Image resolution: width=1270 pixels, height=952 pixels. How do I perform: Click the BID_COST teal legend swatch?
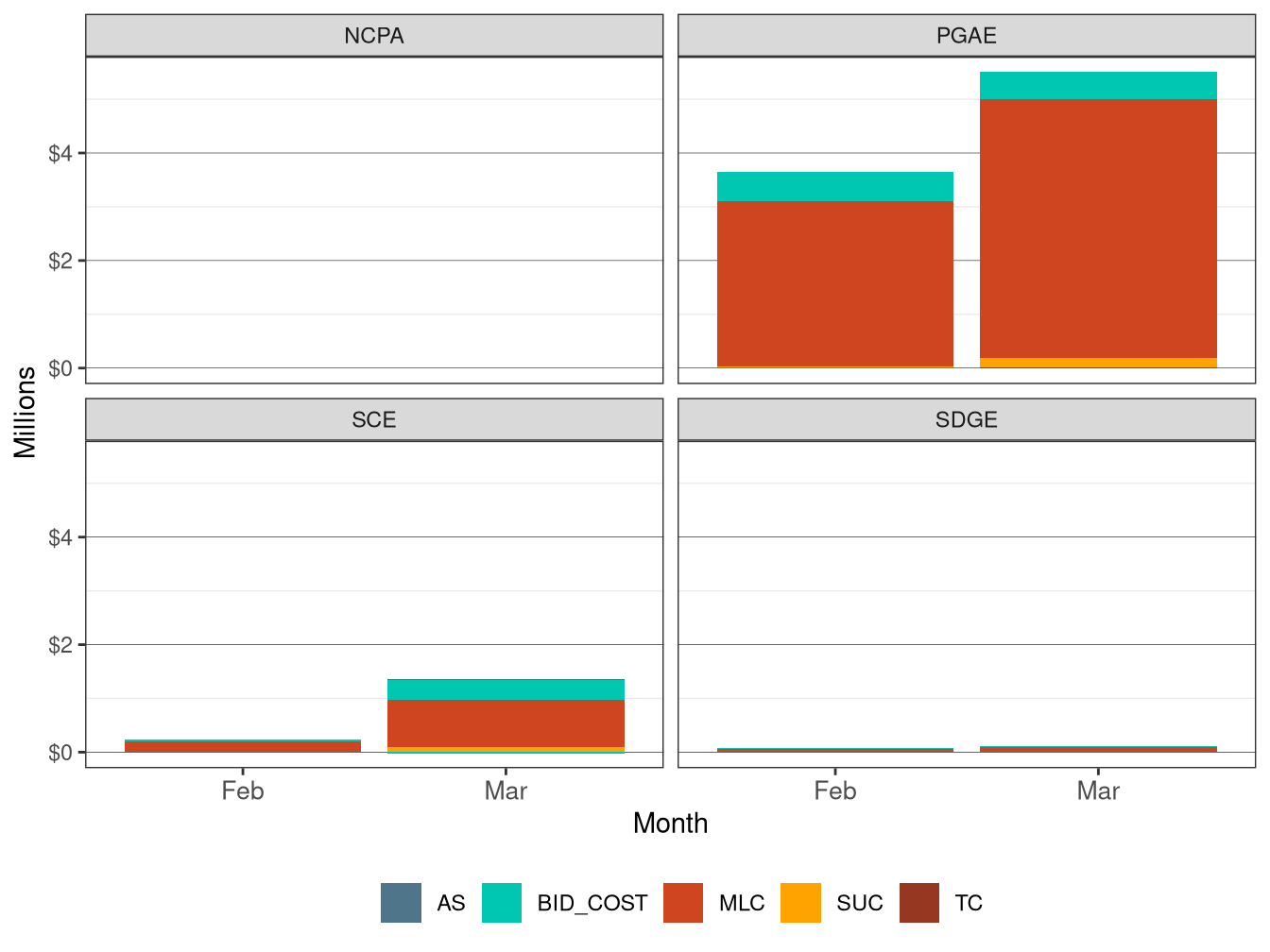[502, 903]
